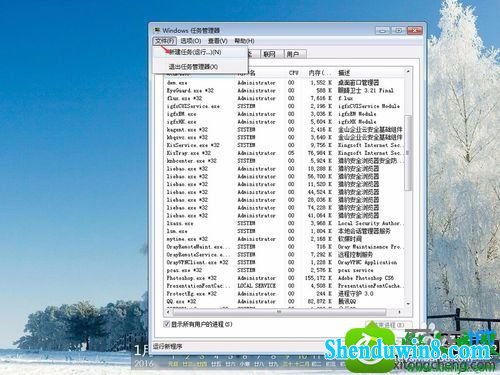Click the Task Manager title bar icon
500x375 pixels.
156,30
